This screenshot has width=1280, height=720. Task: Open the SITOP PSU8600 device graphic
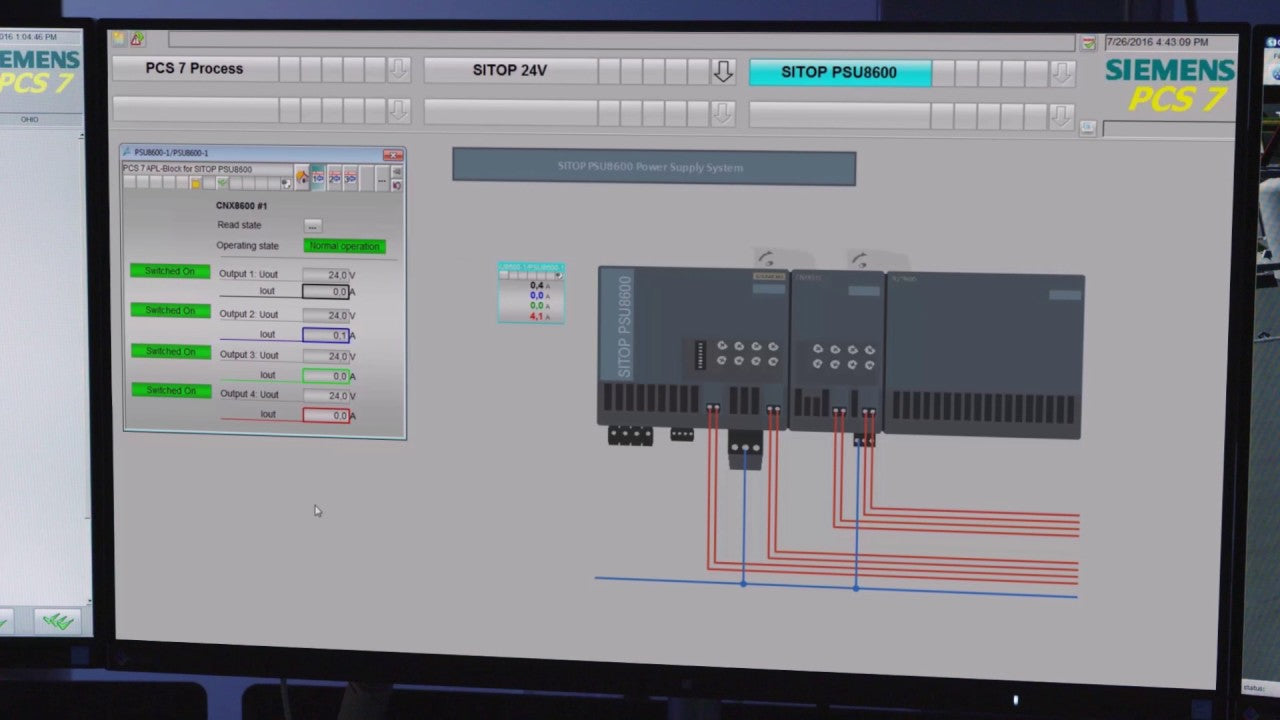coord(694,350)
